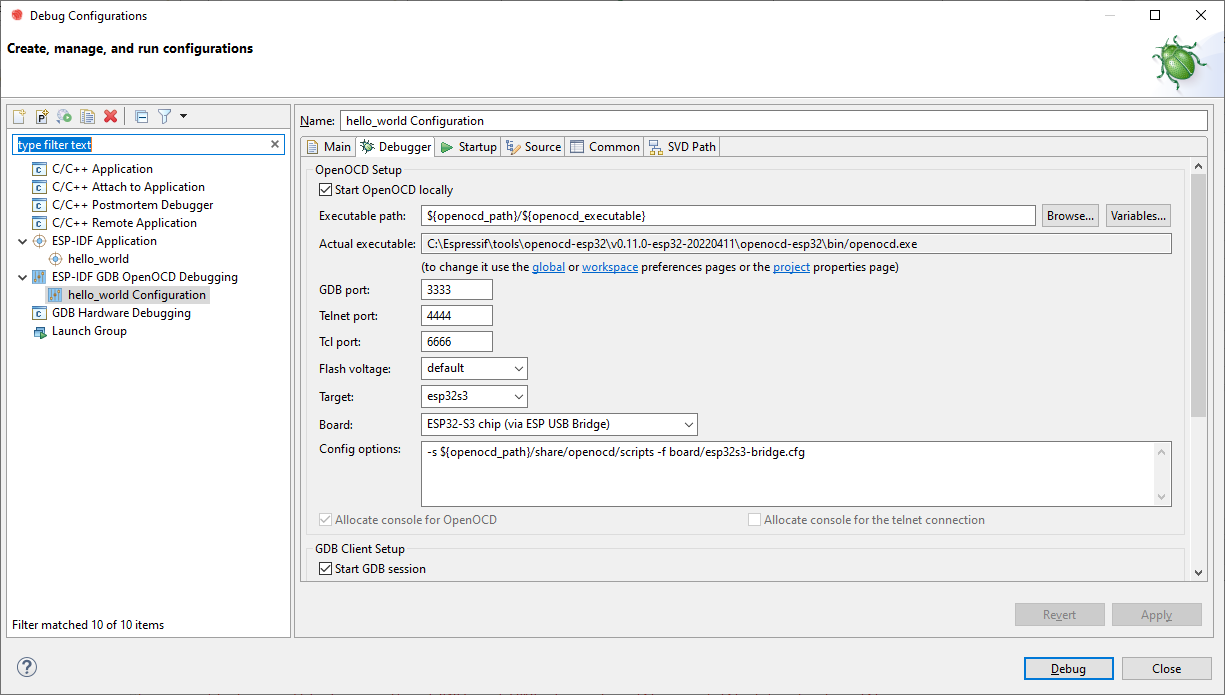Click the hello_world Configuration item icon
Image resolution: width=1225 pixels, height=695 pixels.
coord(56,295)
